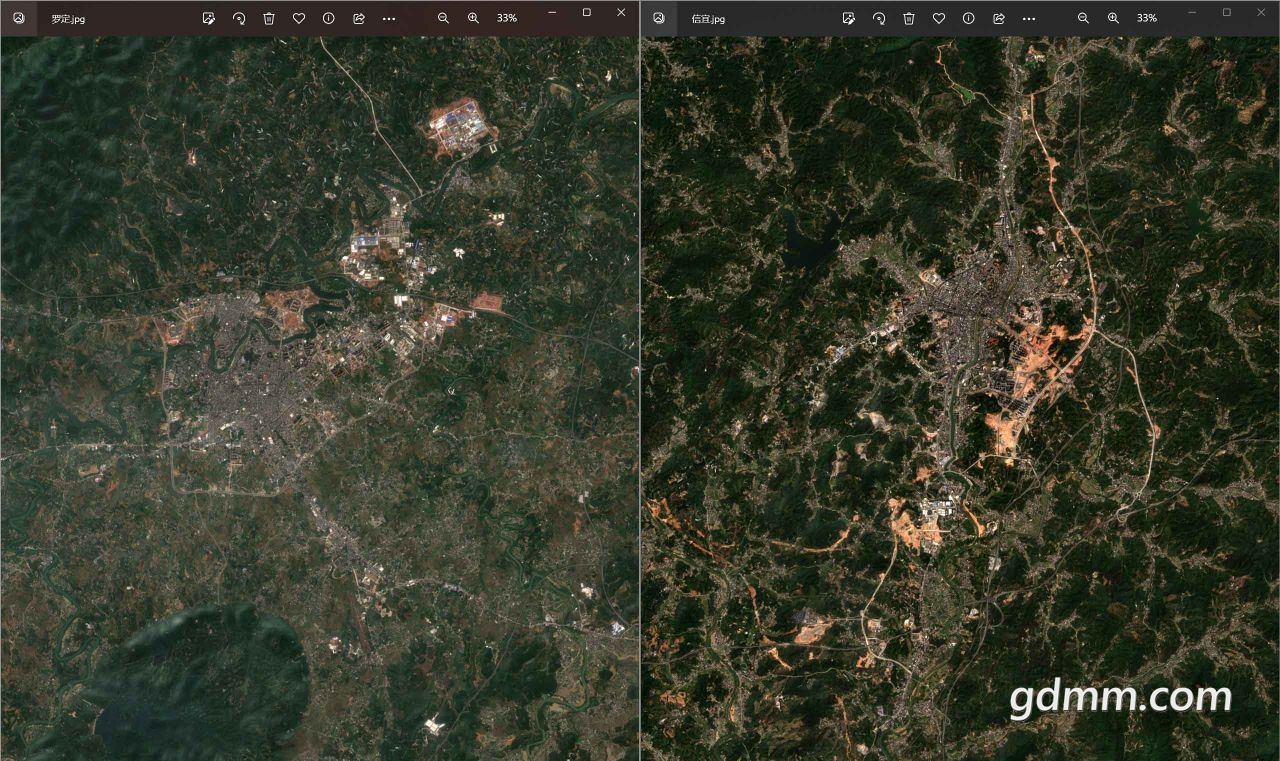Delete the 罗定.jpg photo
The height and width of the screenshot is (761, 1280).
pyautogui.click(x=268, y=18)
